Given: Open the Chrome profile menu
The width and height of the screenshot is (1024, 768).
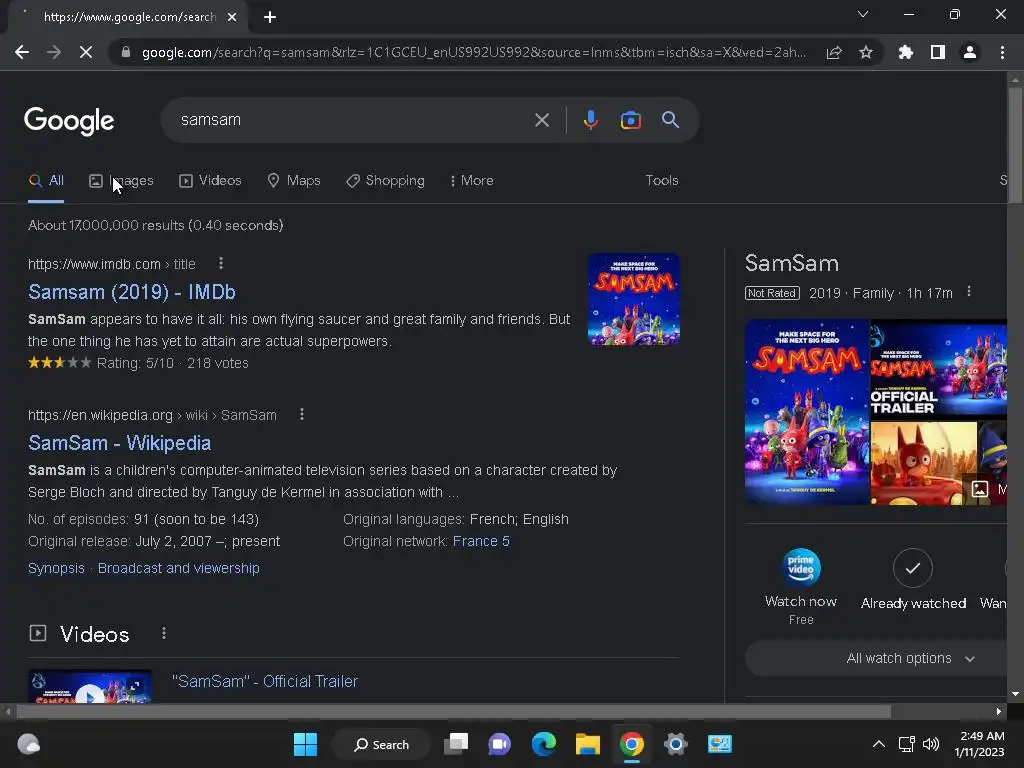Looking at the screenshot, I should coord(970,52).
